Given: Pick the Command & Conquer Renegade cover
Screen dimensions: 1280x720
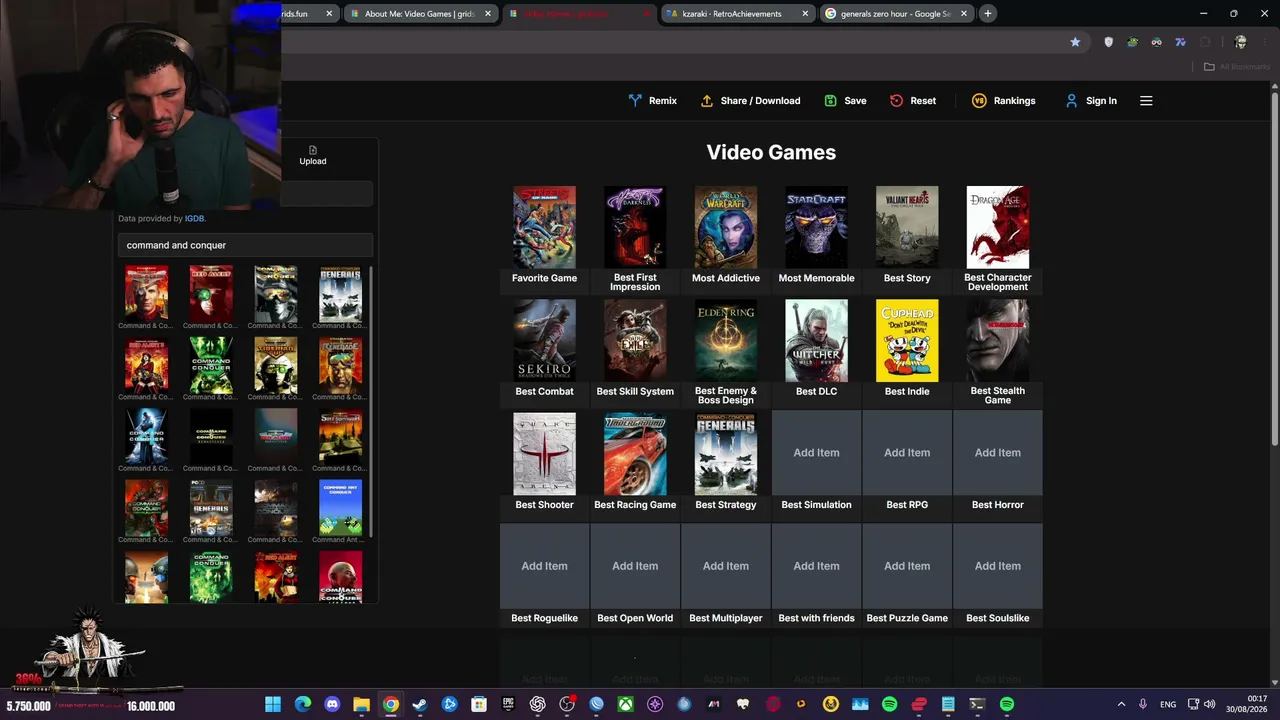Looking at the screenshot, I should pyautogui.click(x=340, y=364).
